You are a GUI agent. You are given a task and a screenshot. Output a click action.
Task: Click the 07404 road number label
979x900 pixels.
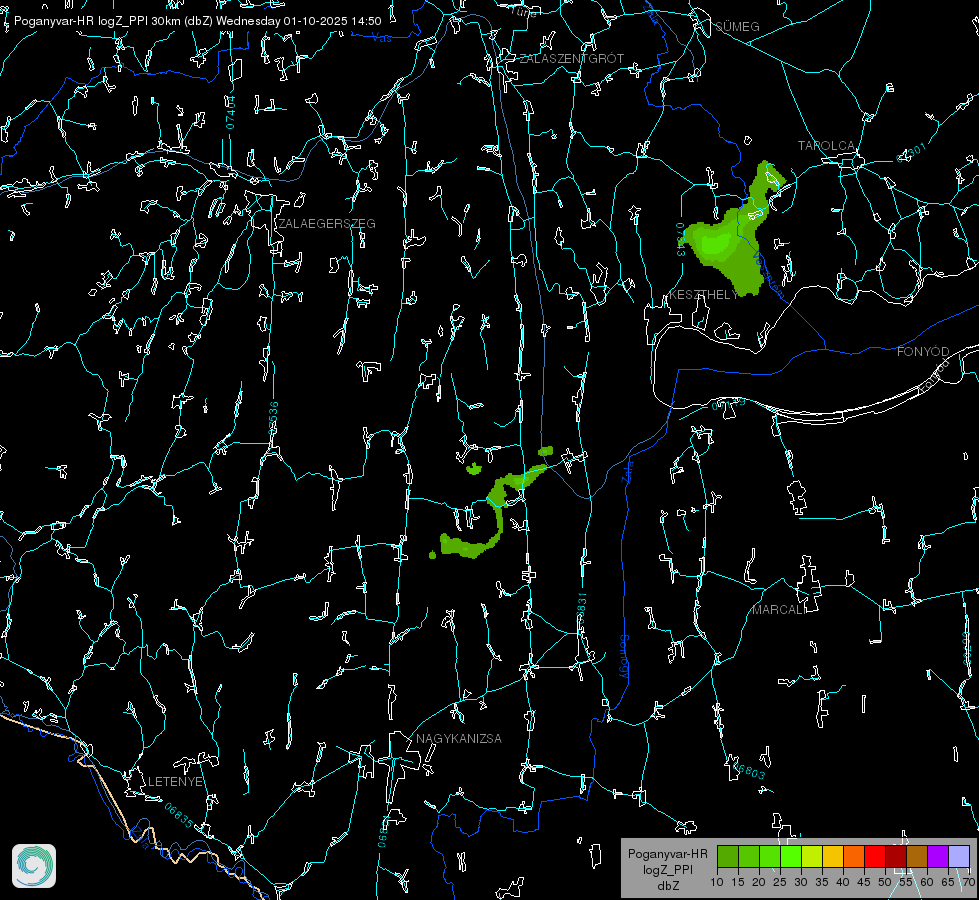[230, 112]
